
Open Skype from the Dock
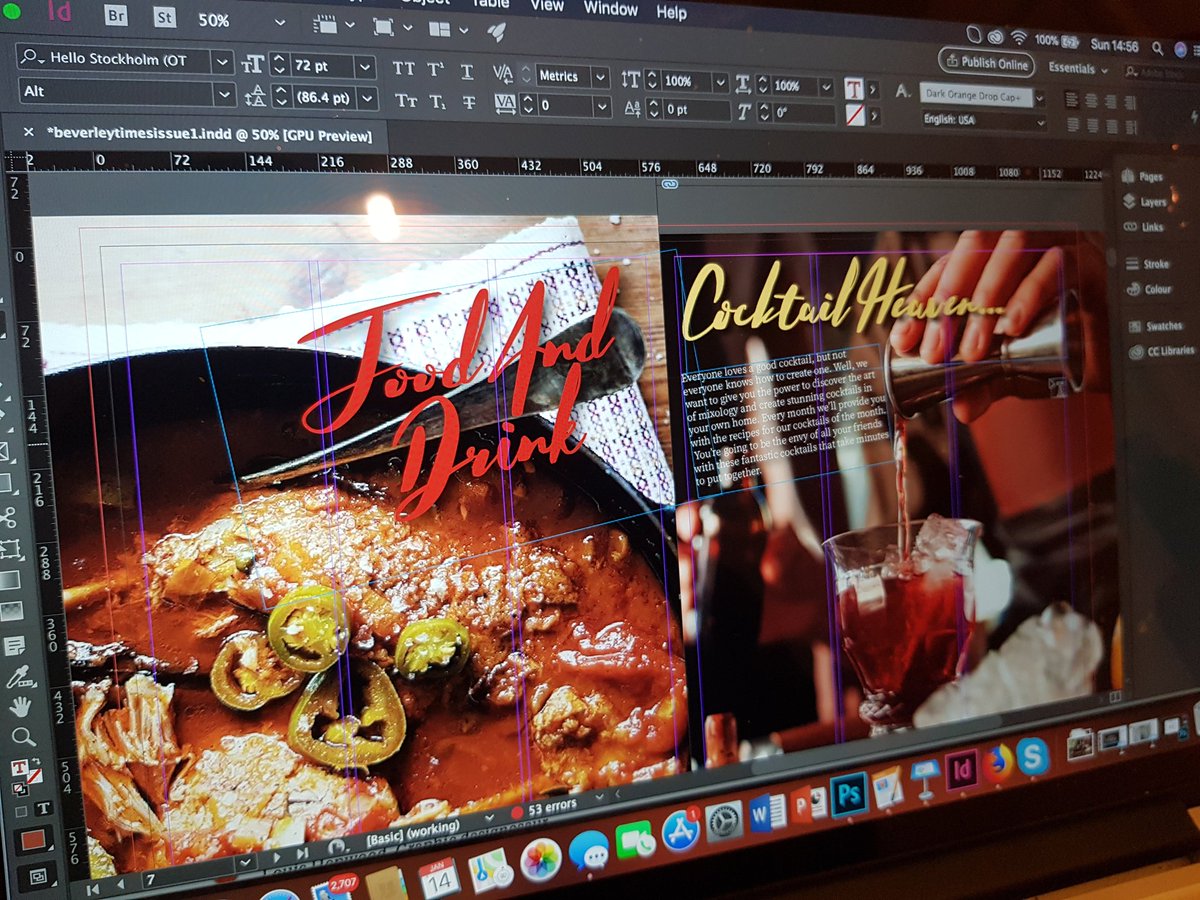click(1032, 757)
